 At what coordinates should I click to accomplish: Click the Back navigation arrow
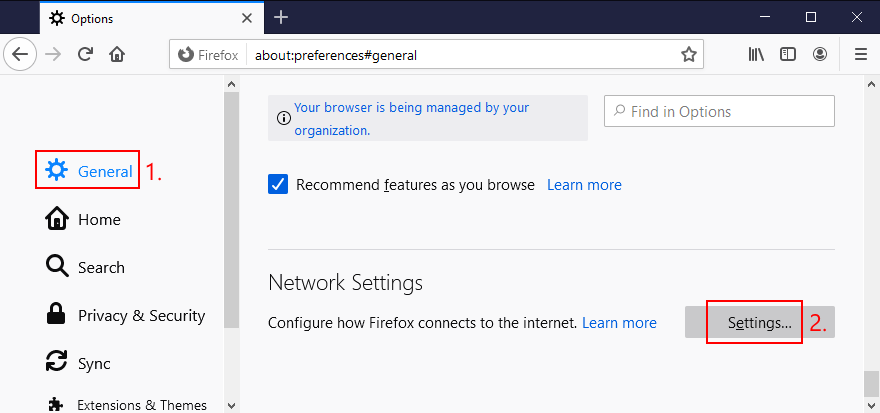[22, 55]
